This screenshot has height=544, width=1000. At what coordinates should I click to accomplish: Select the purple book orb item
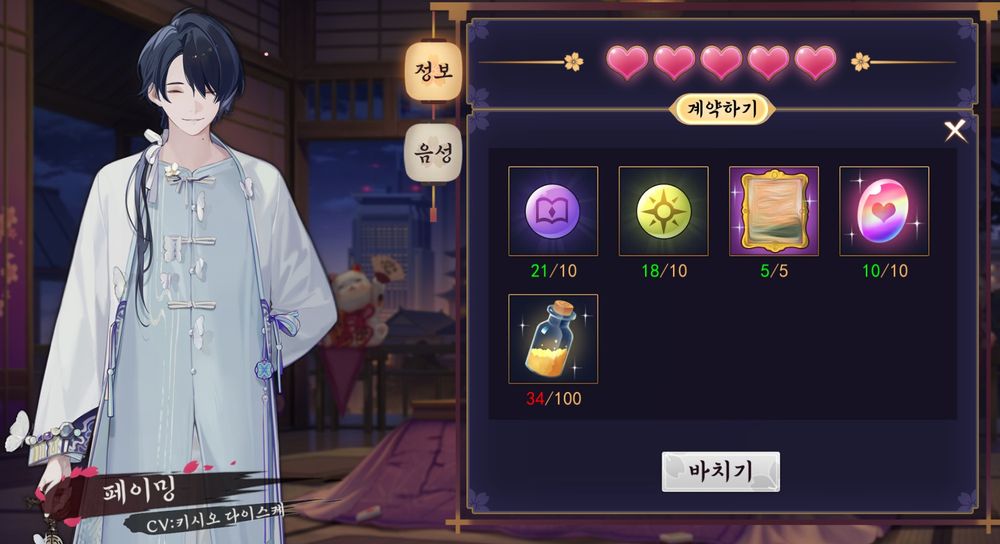553,211
